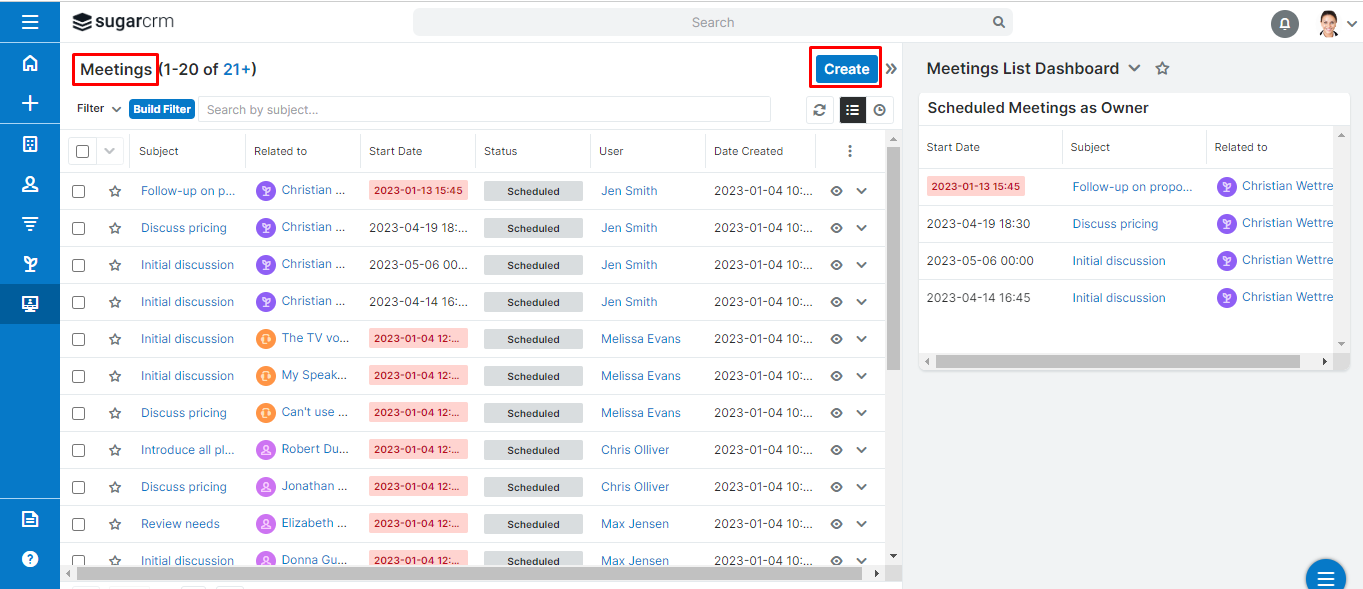
Task: Open Chris Olliver link for Introduce all pl...
Action: point(635,450)
